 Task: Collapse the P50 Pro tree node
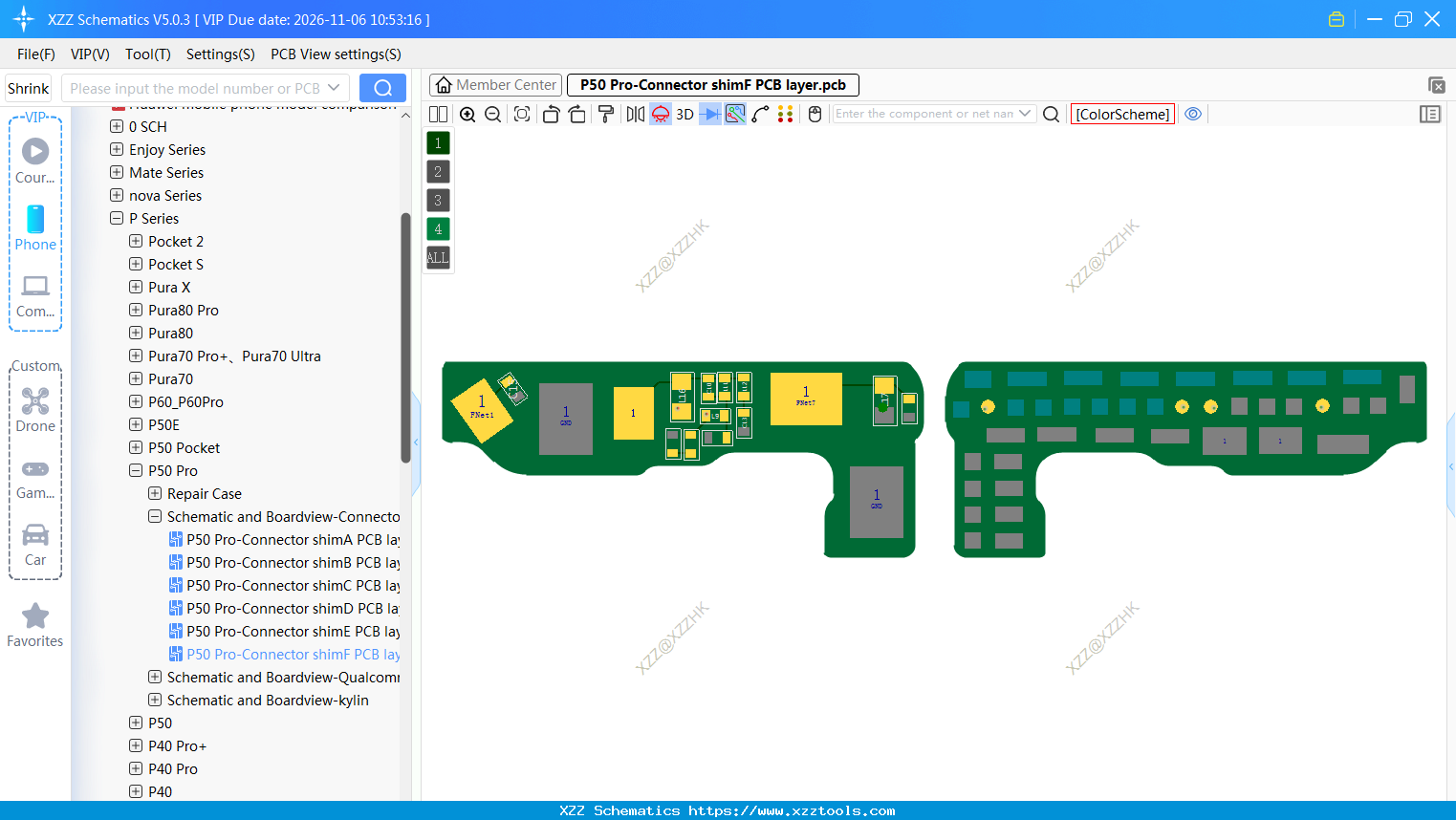(135, 470)
